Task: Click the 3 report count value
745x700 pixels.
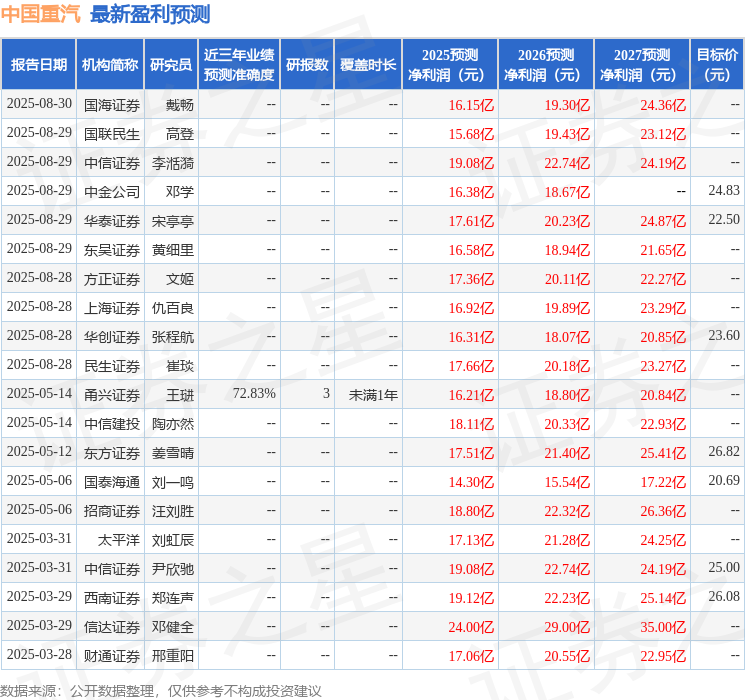Action: point(326,393)
